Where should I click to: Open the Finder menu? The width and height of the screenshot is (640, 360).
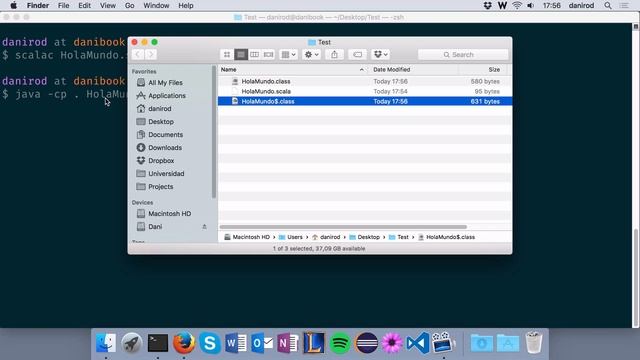coord(38,6)
